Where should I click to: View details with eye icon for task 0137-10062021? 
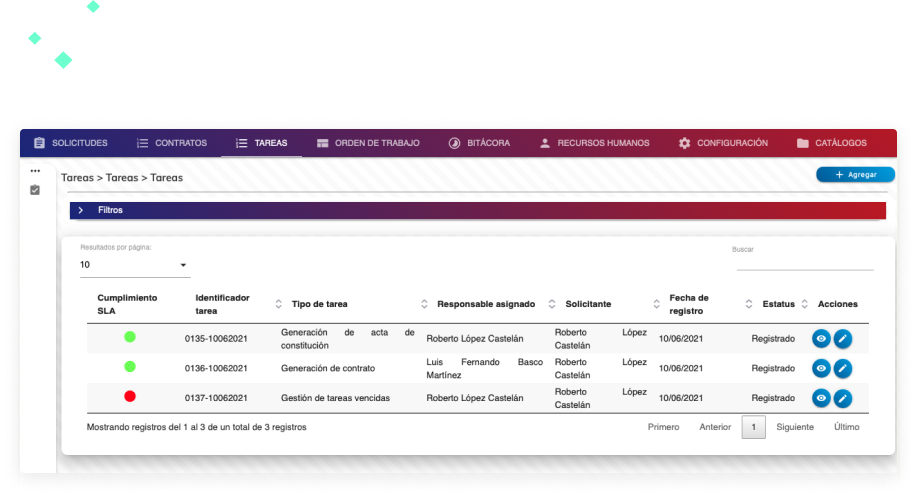coord(821,398)
